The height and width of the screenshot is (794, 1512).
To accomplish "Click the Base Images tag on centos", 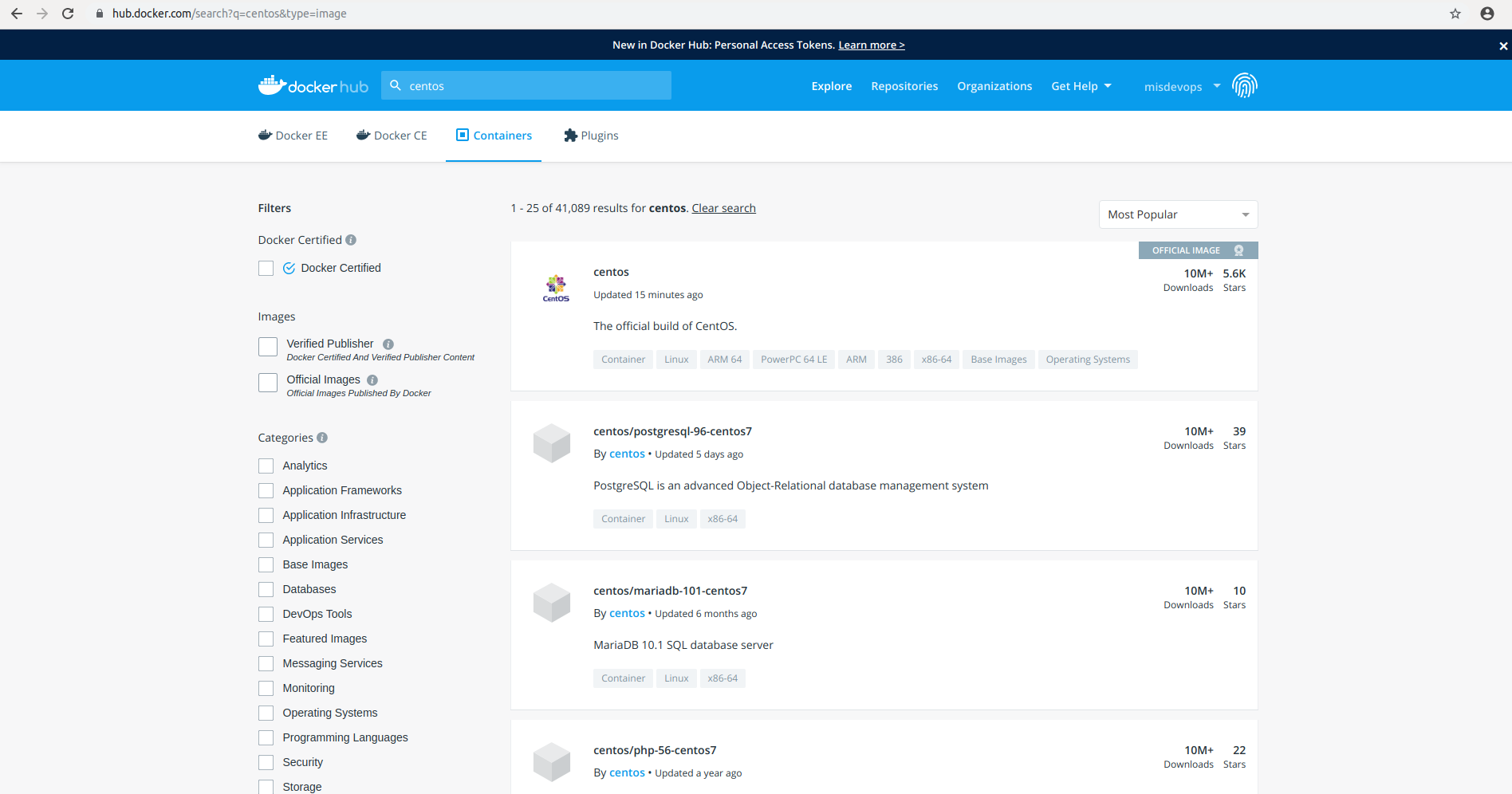I will pyautogui.click(x=998, y=360).
